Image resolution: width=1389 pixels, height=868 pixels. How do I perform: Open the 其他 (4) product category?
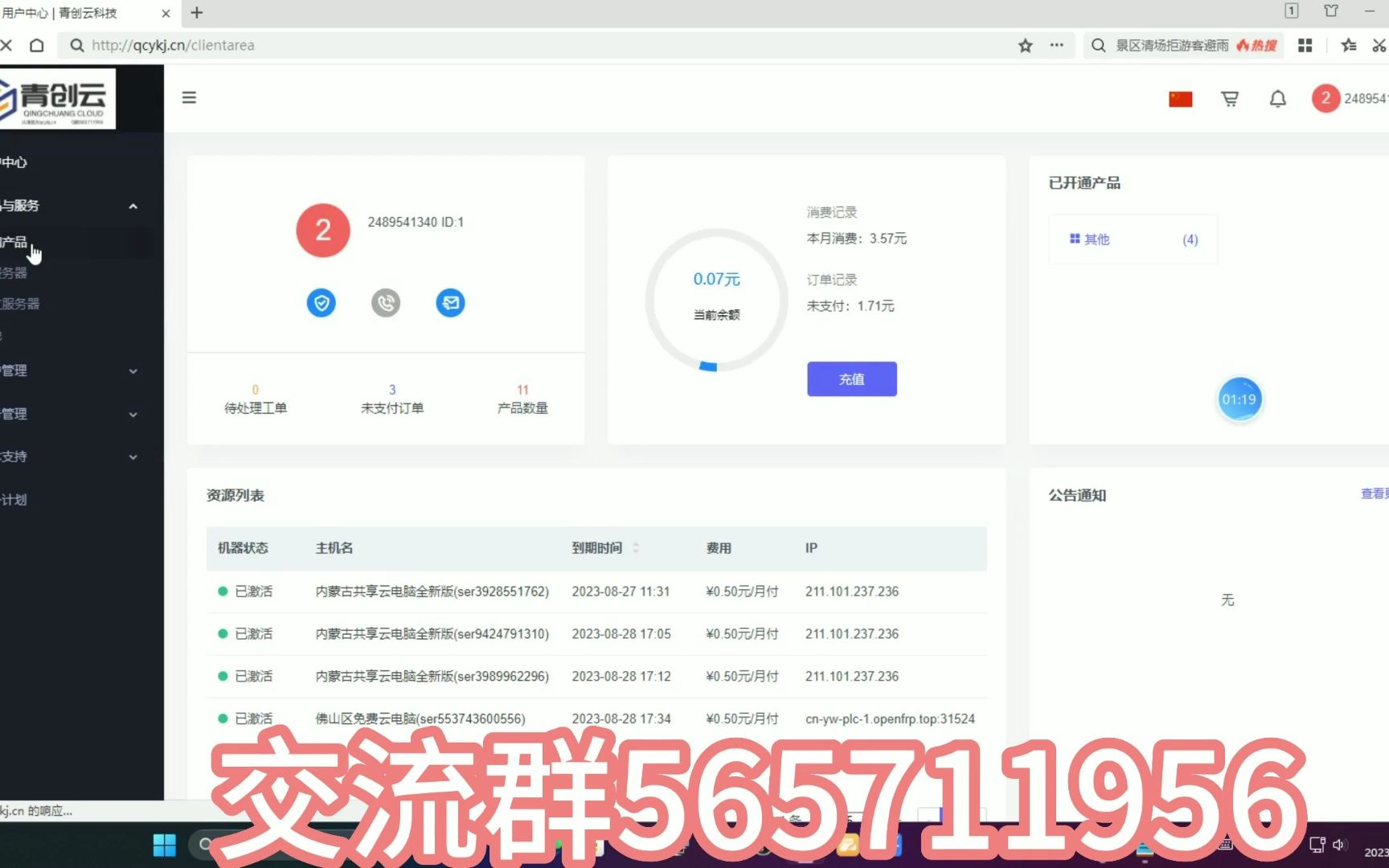click(1133, 240)
